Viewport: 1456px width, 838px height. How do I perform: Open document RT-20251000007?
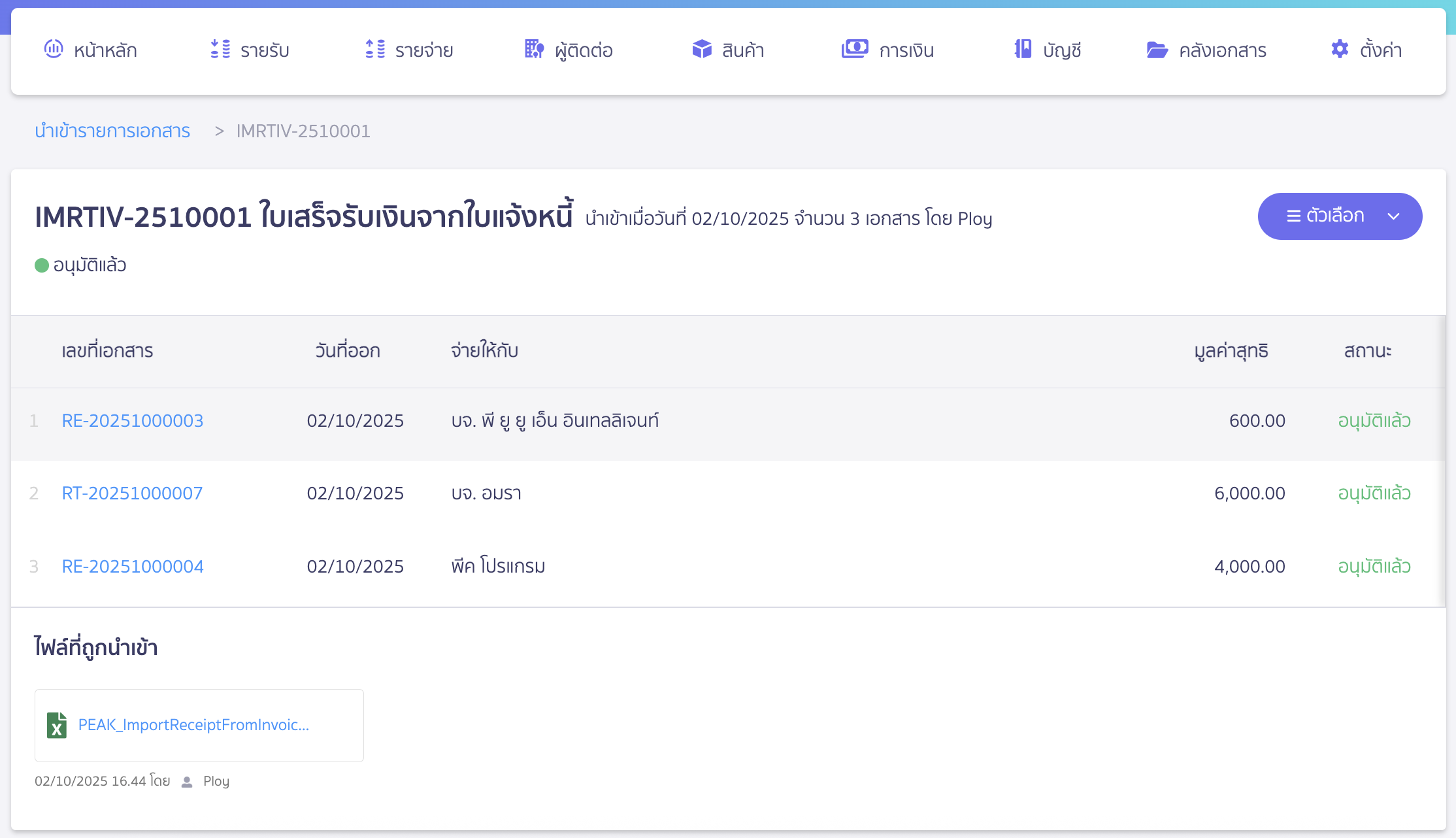tap(132, 494)
